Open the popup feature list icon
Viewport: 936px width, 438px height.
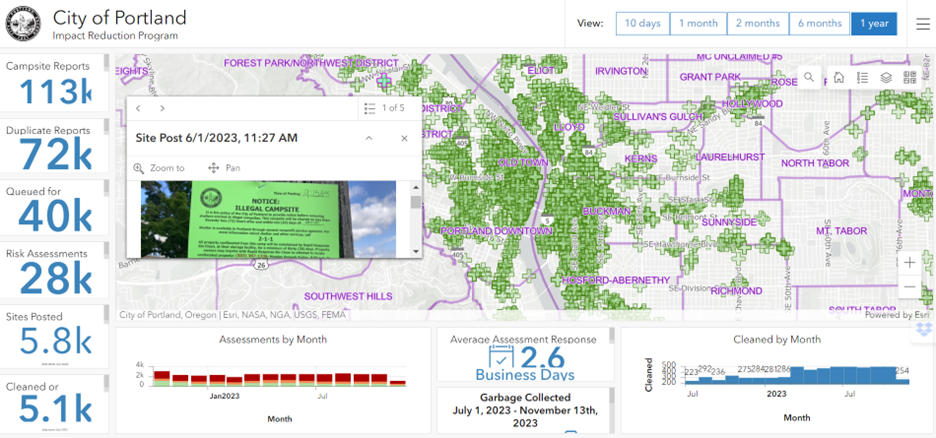[x=369, y=108]
